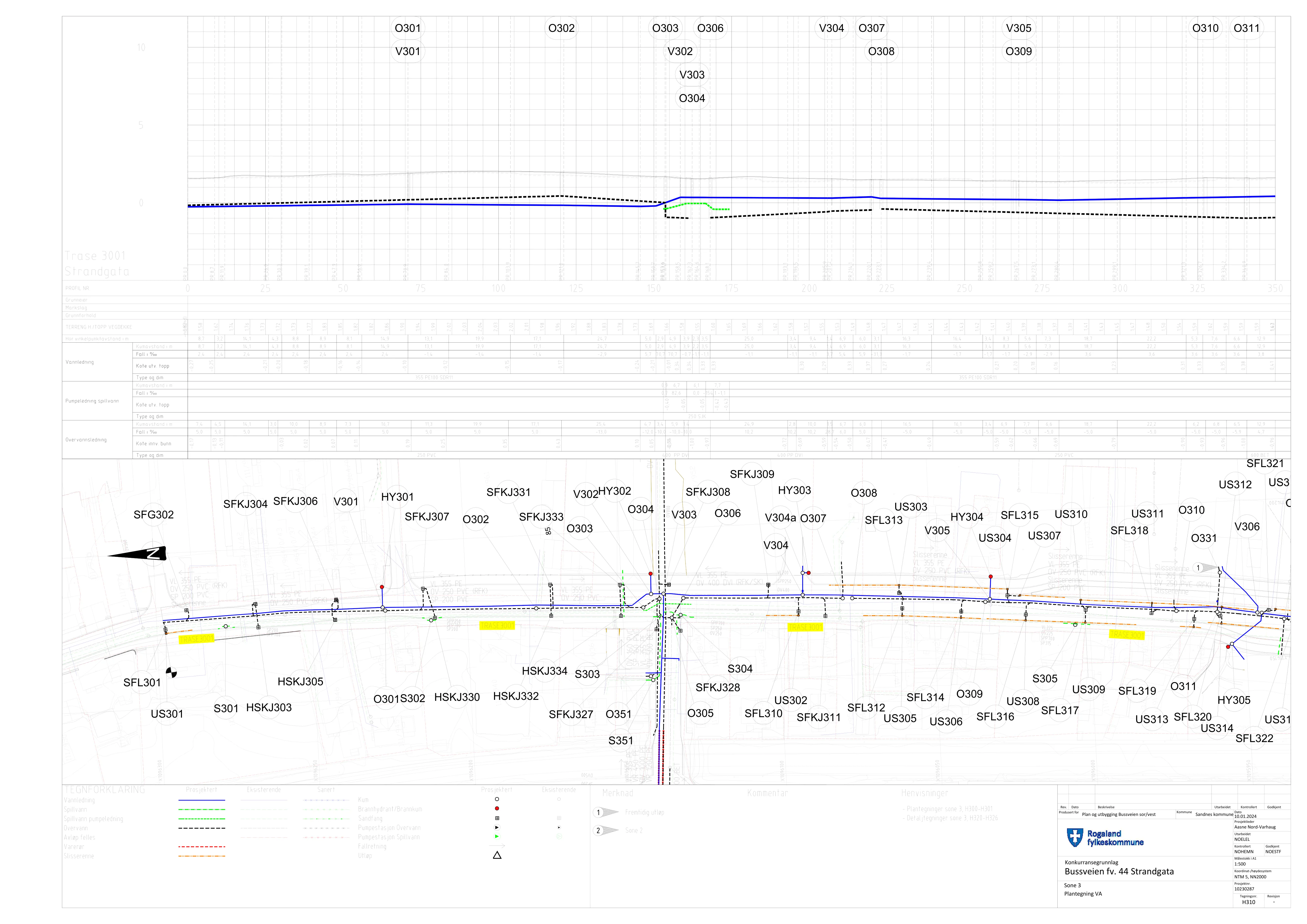The width and height of the screenshot is (1307, 924).
Task: Click the SFKJ304 callout label
Action: point(245,504)
